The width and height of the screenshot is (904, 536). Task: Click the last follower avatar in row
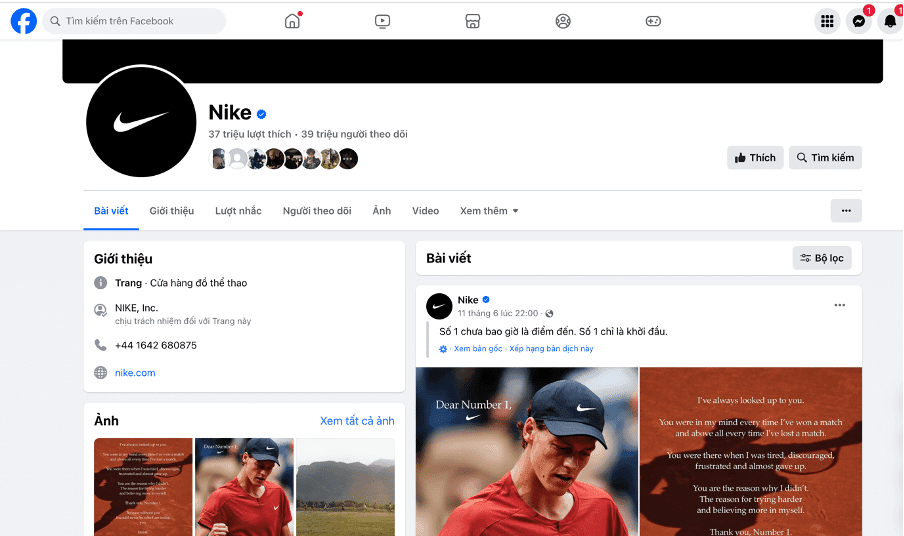348,158
